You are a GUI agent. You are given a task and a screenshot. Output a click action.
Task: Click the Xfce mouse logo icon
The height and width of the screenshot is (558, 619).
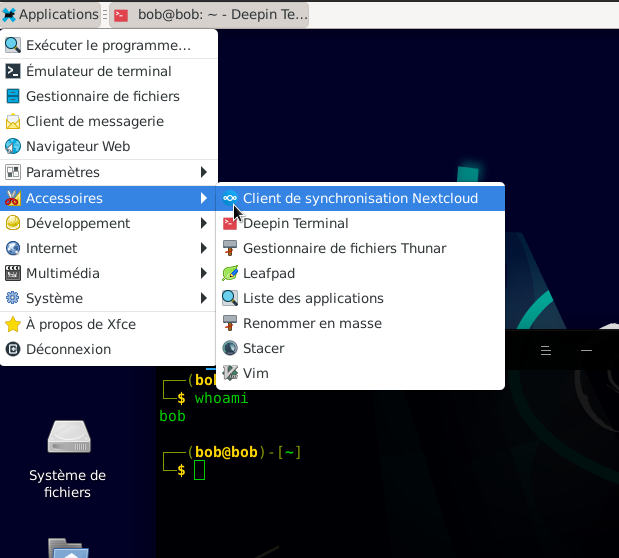pos(9,15)
